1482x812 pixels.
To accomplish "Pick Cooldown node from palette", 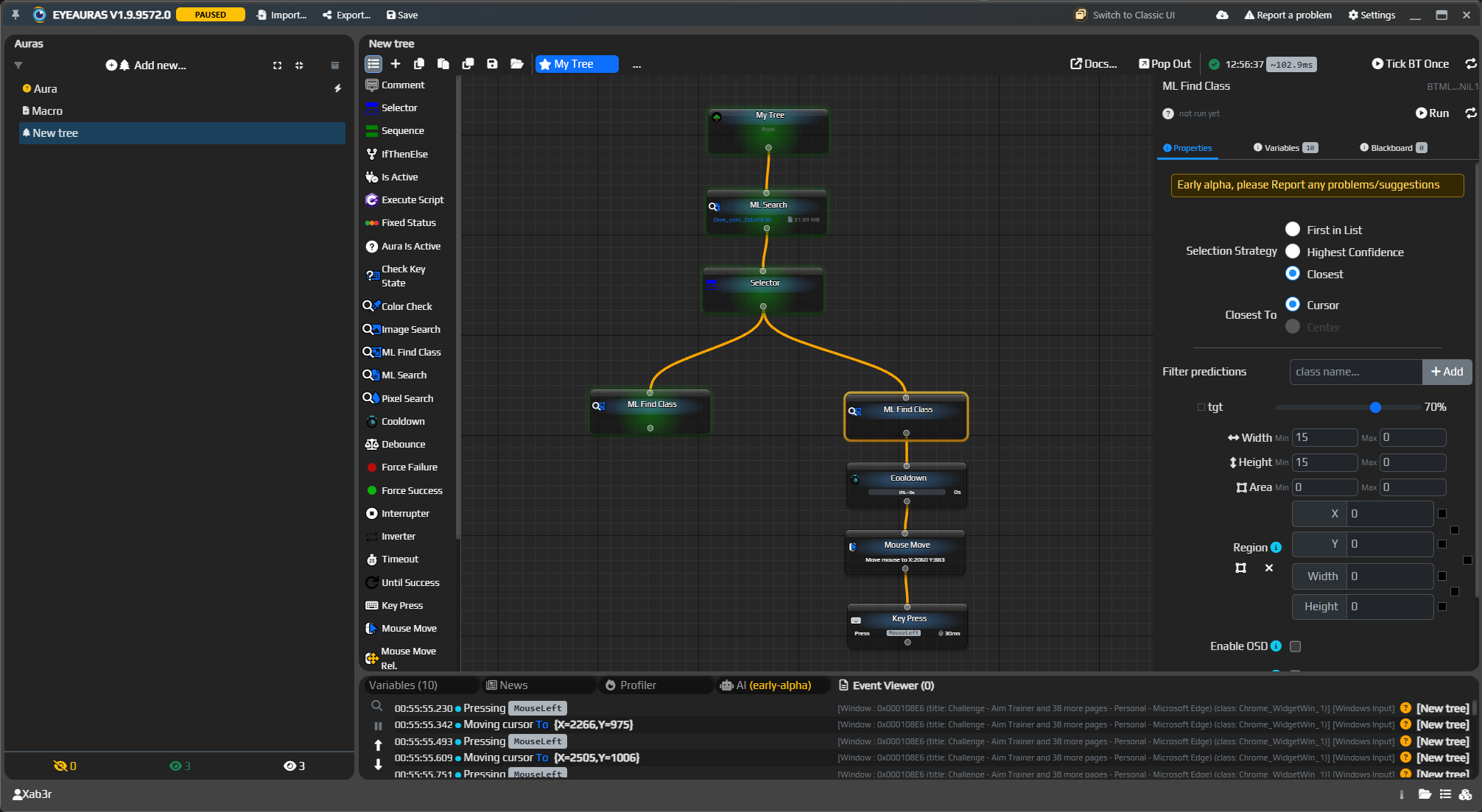I will (x=403, y=422).
